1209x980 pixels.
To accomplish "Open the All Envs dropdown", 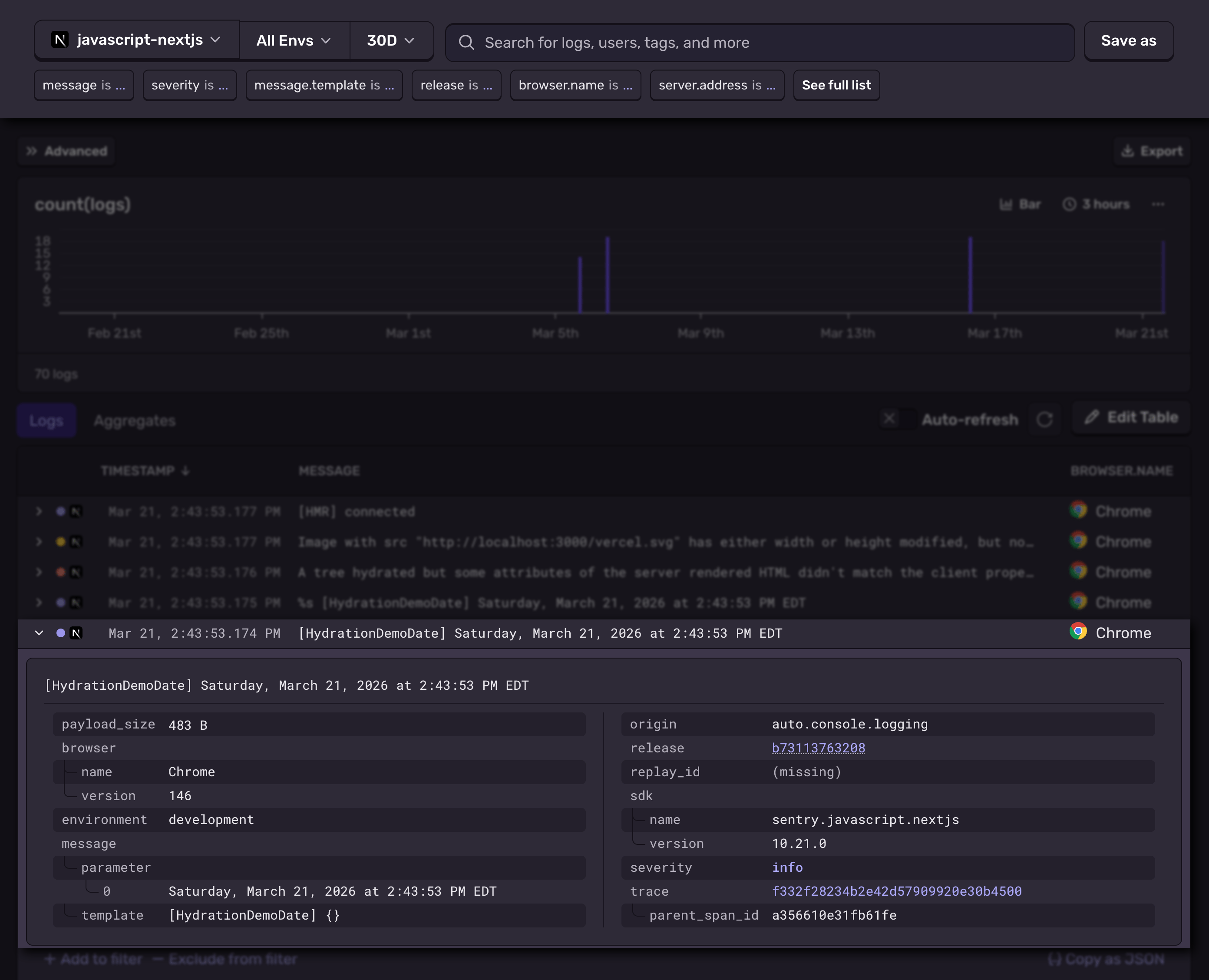I will tap(294, 41).
